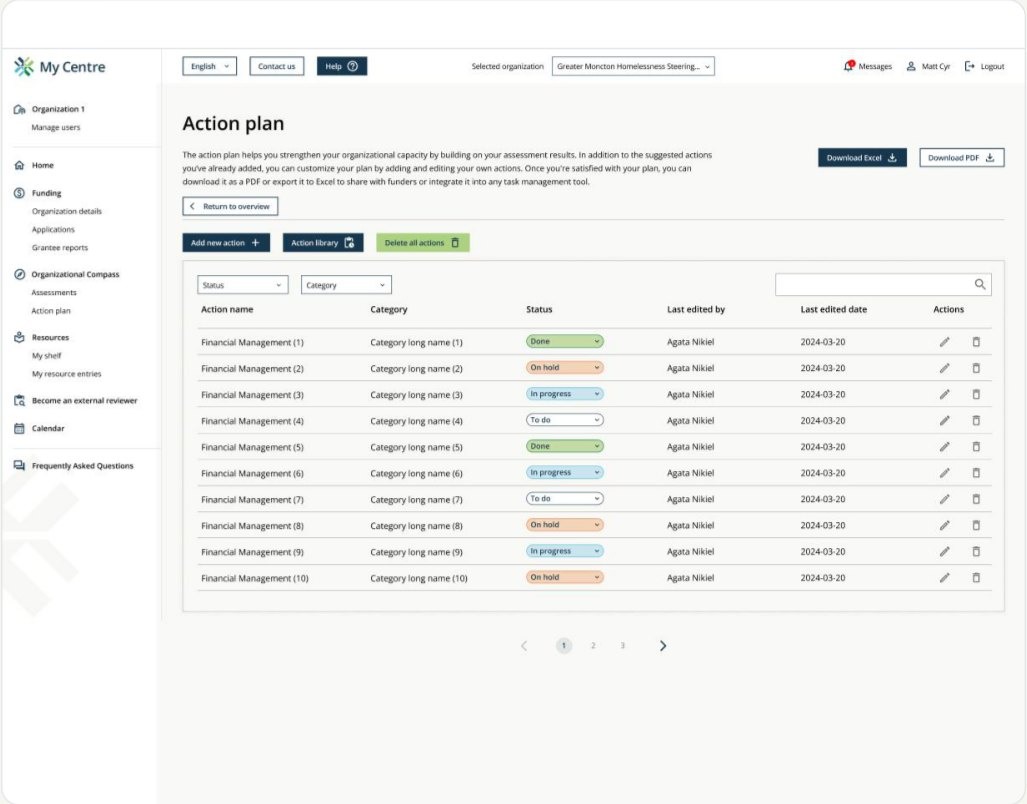Click the Home house icon in sidebar
1027x804 pixels.
[20, 165]
